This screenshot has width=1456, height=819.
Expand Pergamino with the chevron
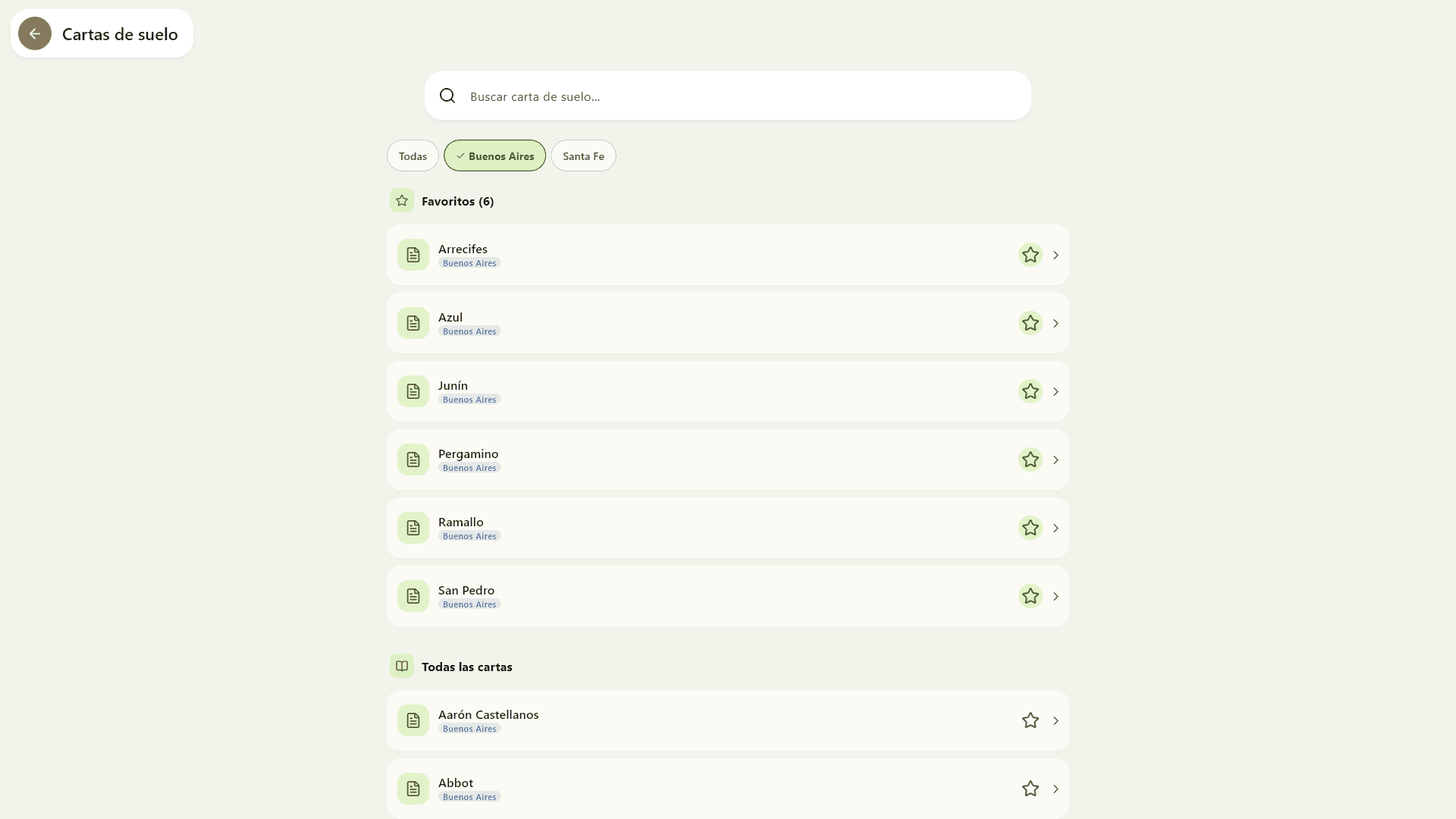(x=1056, y=460)
